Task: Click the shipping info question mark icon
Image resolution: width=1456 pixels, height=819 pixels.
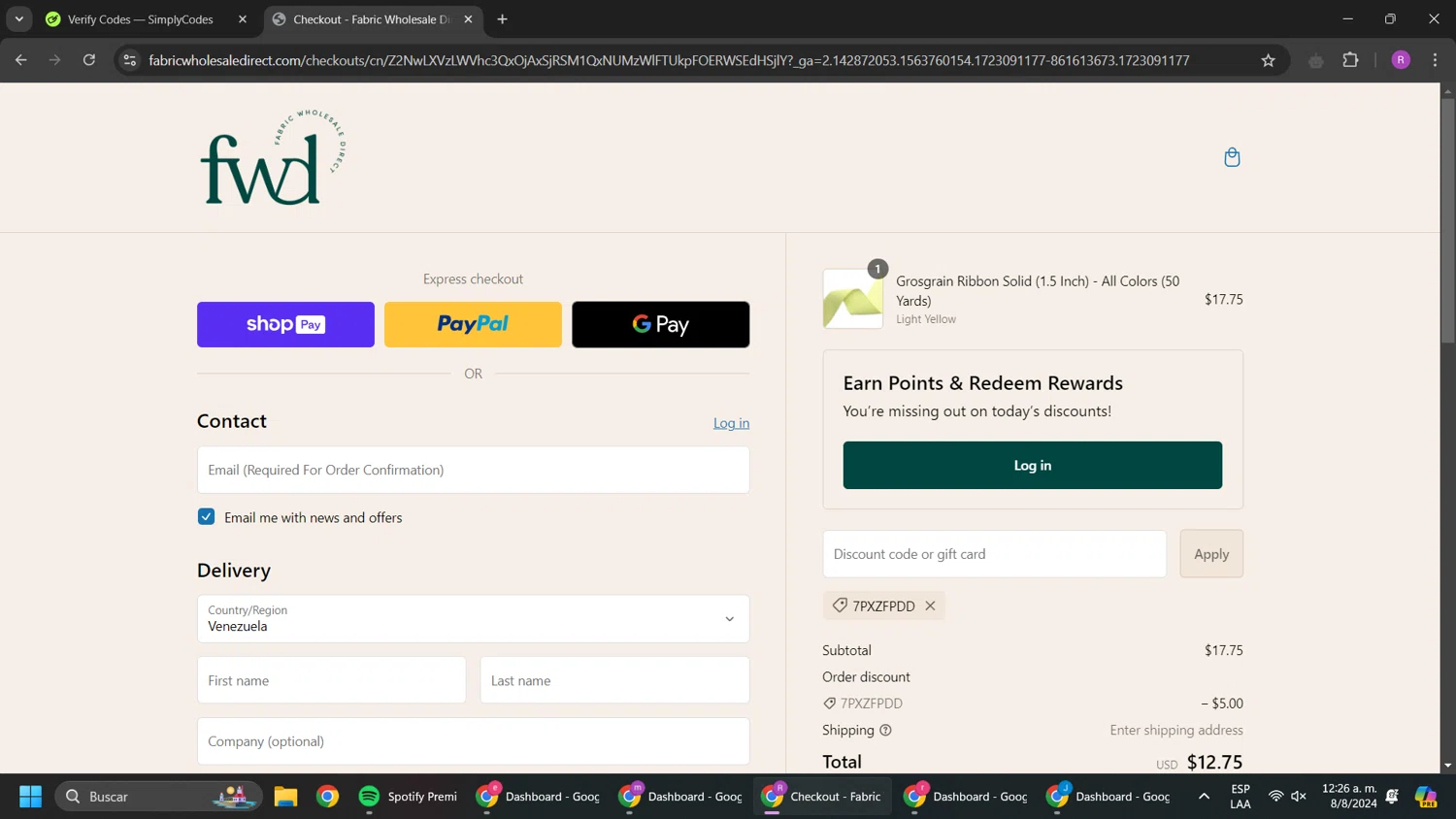Action: (885, 730)
